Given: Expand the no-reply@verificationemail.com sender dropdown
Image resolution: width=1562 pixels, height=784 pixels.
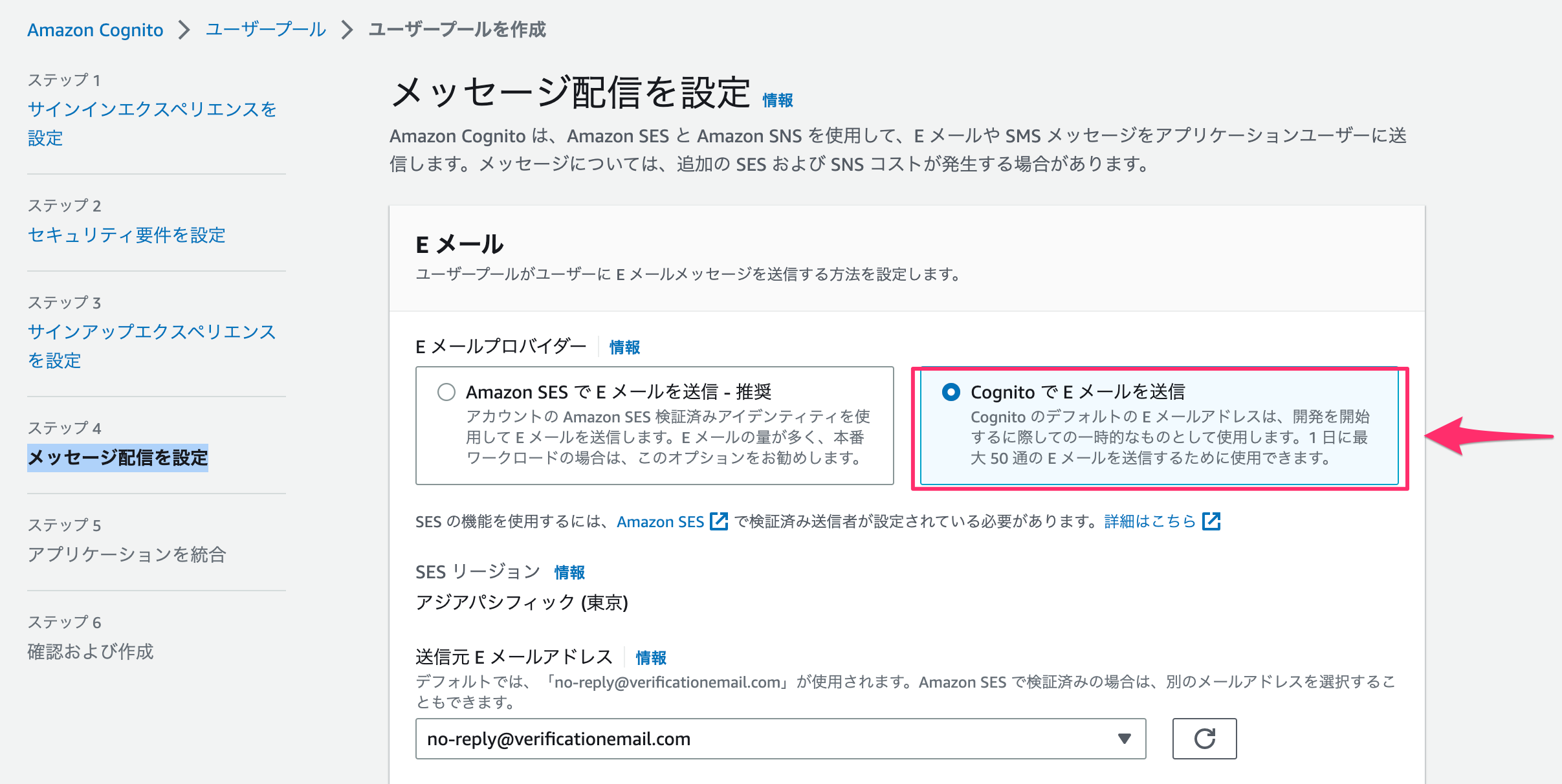Looking at the screenshot, I should (x=780, y=739).
